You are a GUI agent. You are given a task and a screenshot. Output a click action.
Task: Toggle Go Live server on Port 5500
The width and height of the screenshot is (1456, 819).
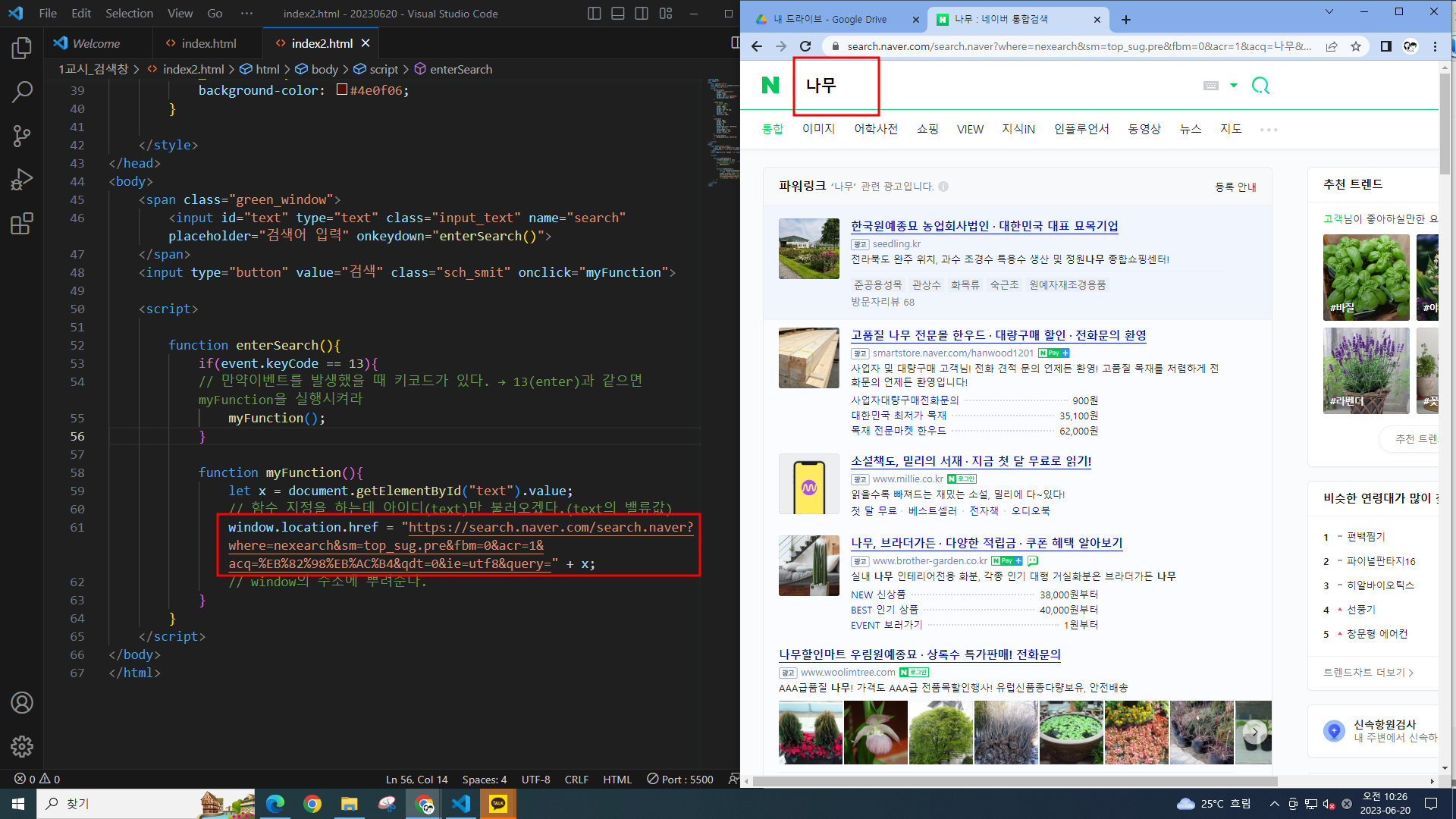[680, 780]
